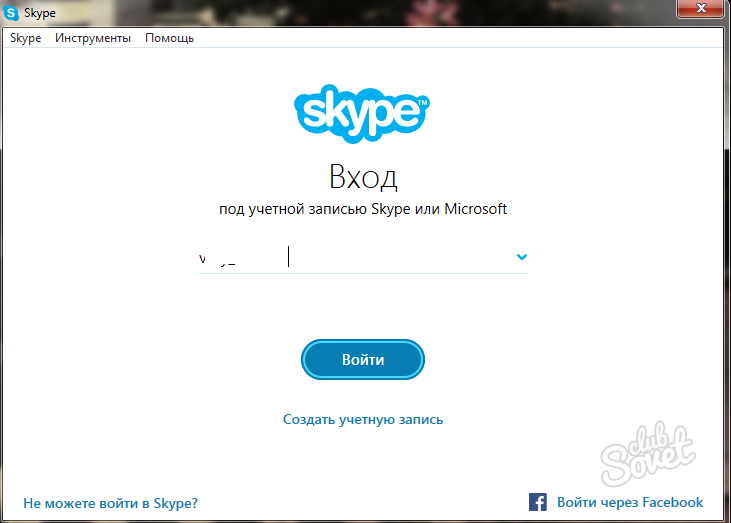Click the partially hidden username text
This screenshot has width=731, height=523.
(x=217, y=259)
